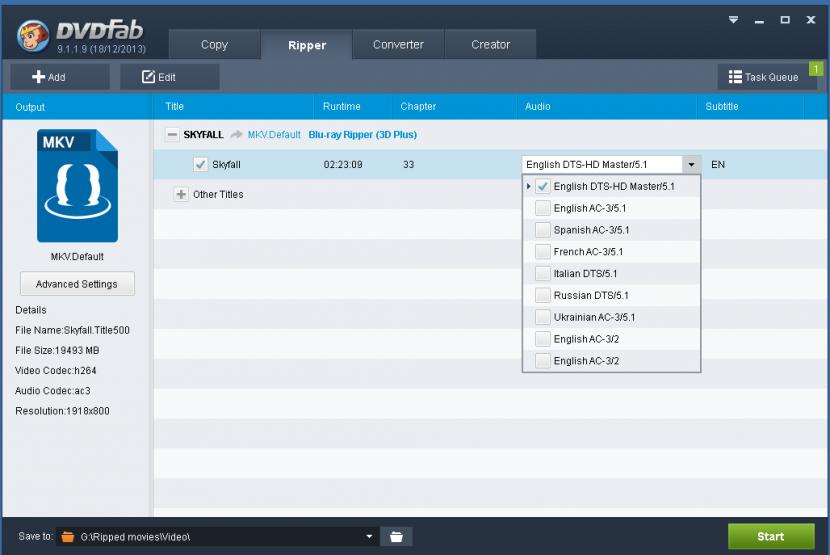Click the orange folder icon beside Save to
Screen dimensions: 830x555
68,537
